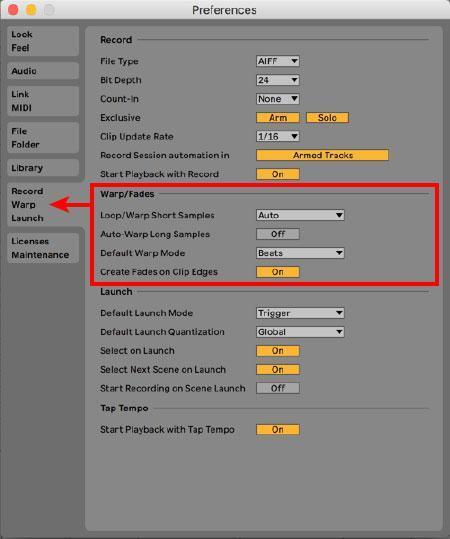The width and height of the screenshot is (450, 539).
Task: Click the Armed Tracks automation button
Action: pos(322,155)
